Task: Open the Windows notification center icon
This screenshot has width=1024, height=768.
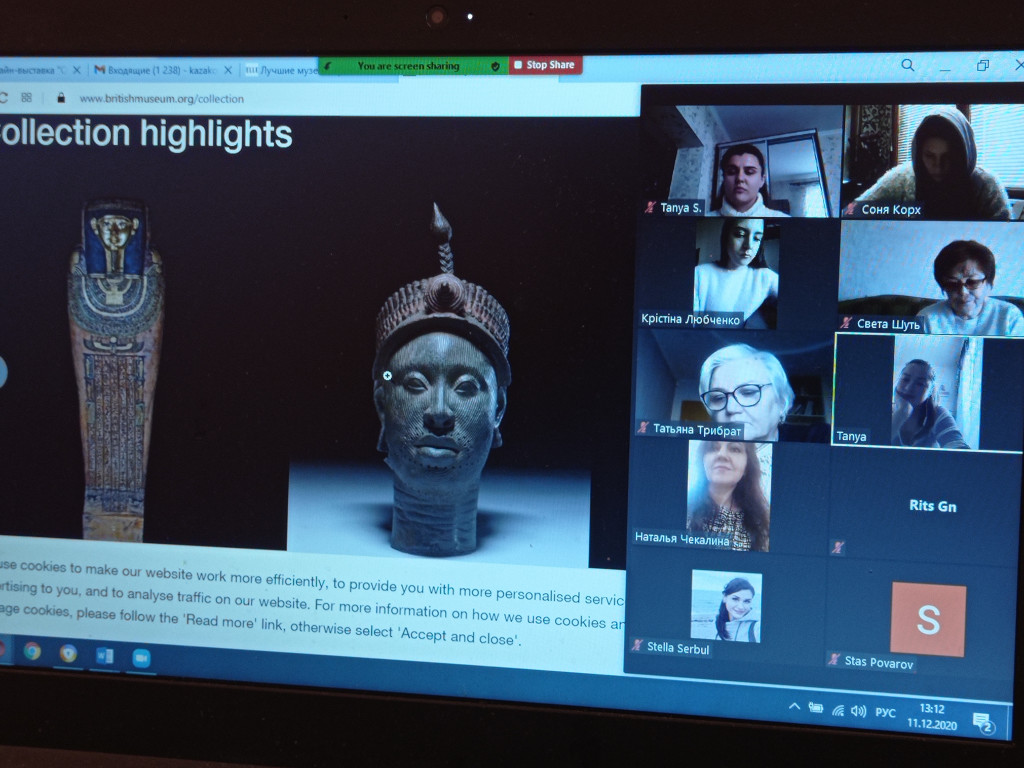Action: (984, 722)
